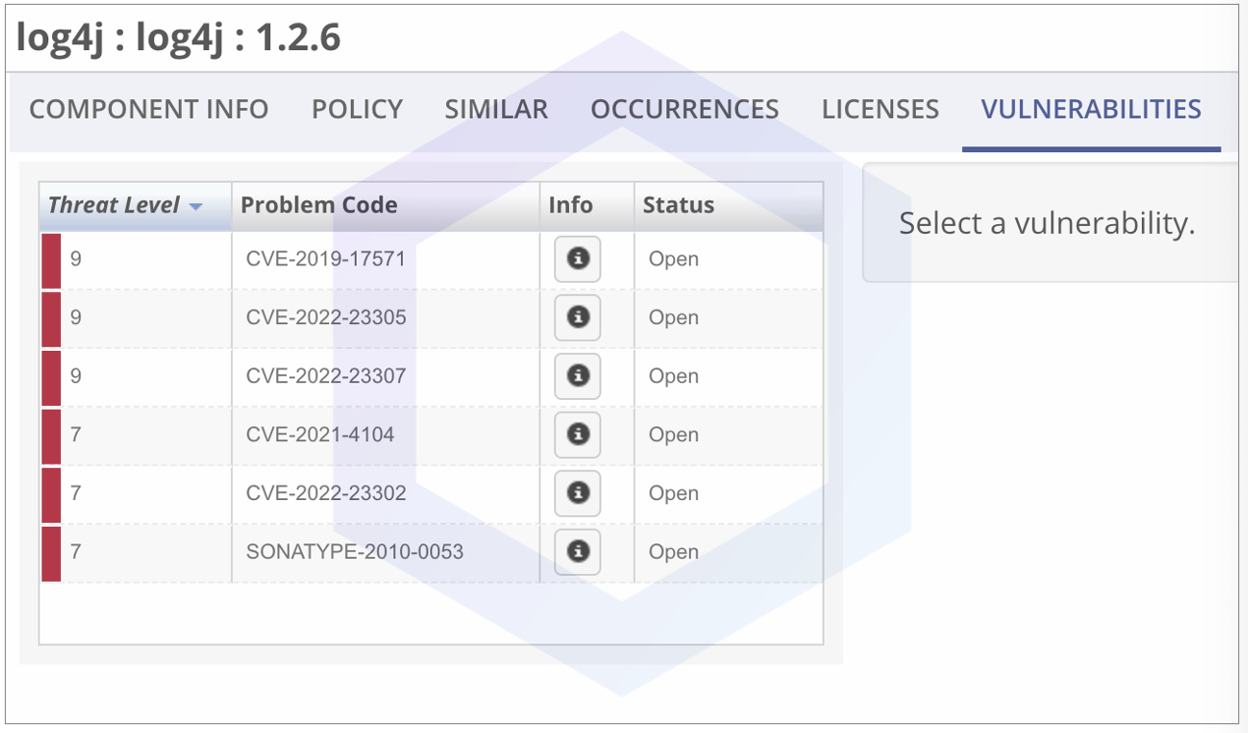Screen dimensions: 1248x733
Task: Select the VULNERABILITIES tab
Action: [x=1090, y=109]
